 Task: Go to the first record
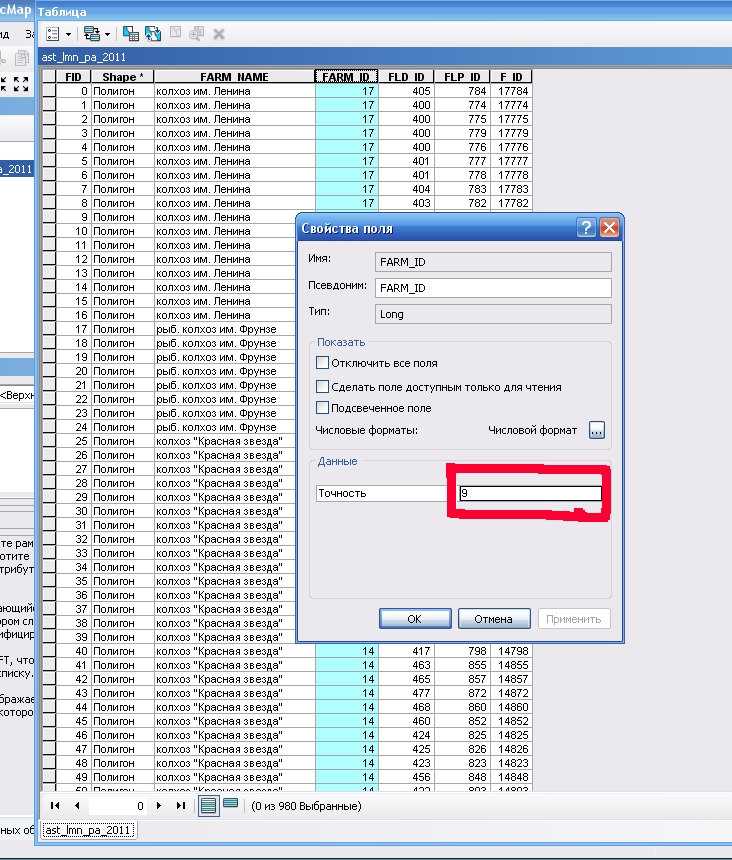pos(54,805)
